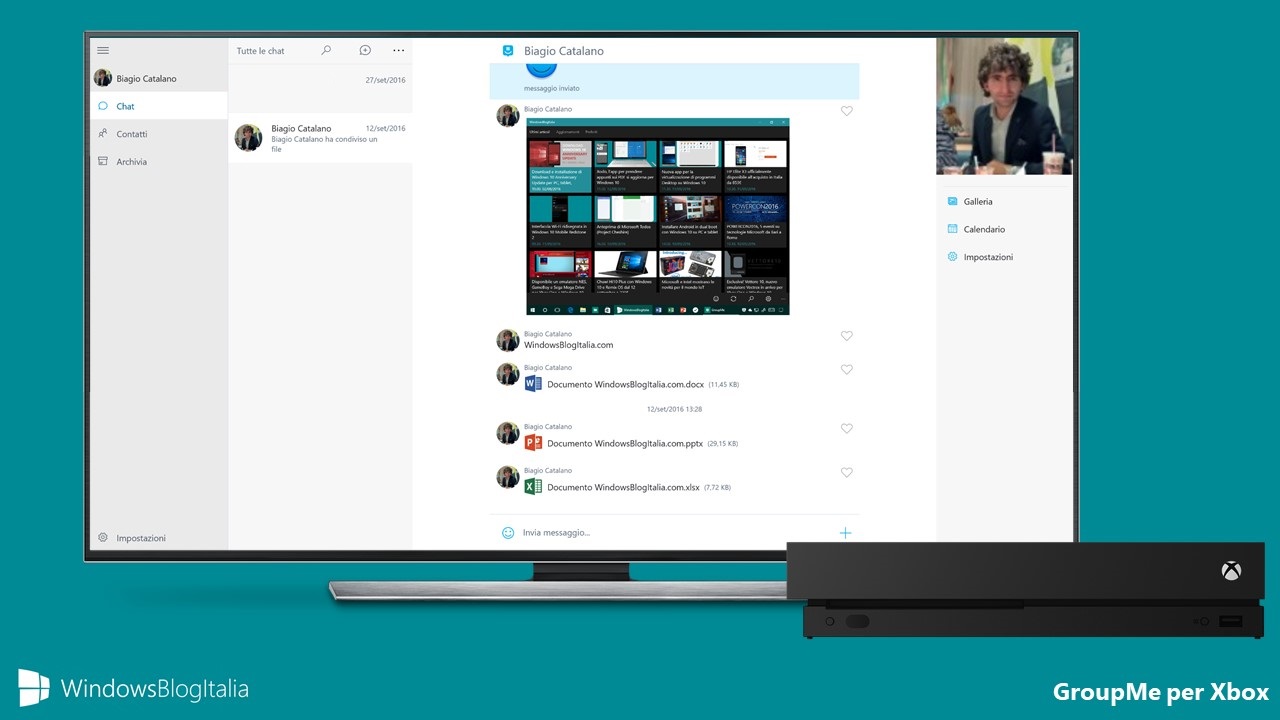Open Galleria in the right panel
Image resolution: width=1280 pixels, height=720 pixels.
tap(1005, 201)
